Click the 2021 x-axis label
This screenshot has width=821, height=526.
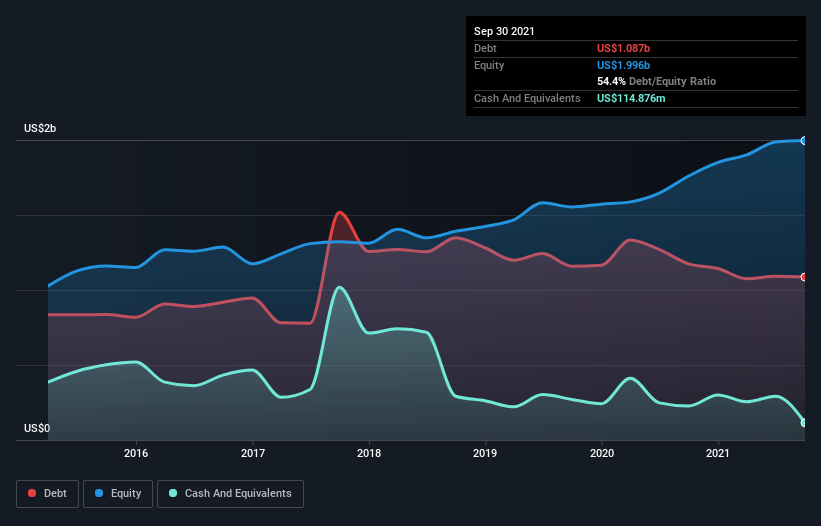click(718, 453)
